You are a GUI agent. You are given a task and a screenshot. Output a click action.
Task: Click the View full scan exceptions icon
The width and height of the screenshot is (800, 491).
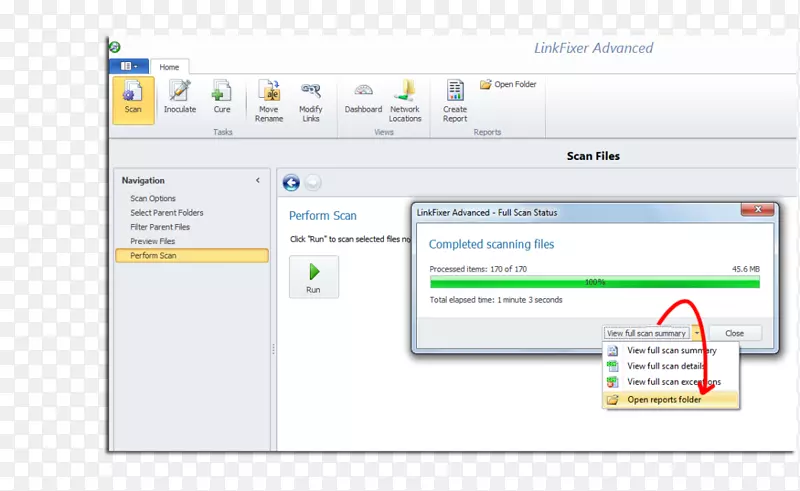613,382
